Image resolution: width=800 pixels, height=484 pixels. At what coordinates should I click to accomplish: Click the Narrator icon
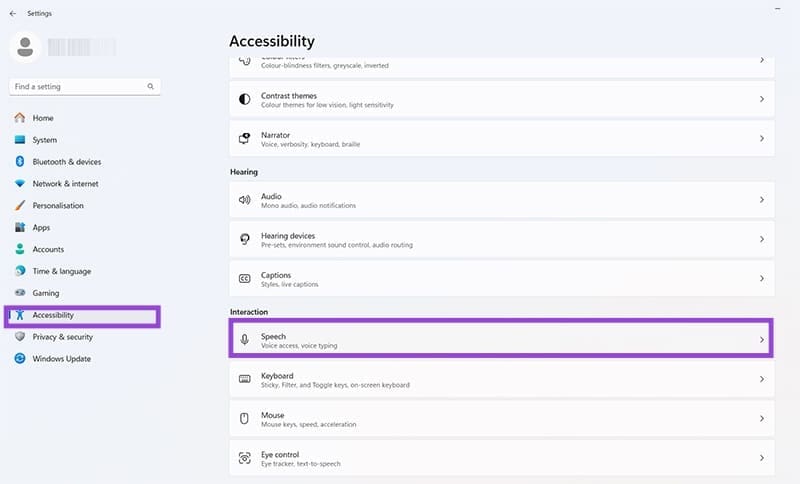click(x=244, y=138)
